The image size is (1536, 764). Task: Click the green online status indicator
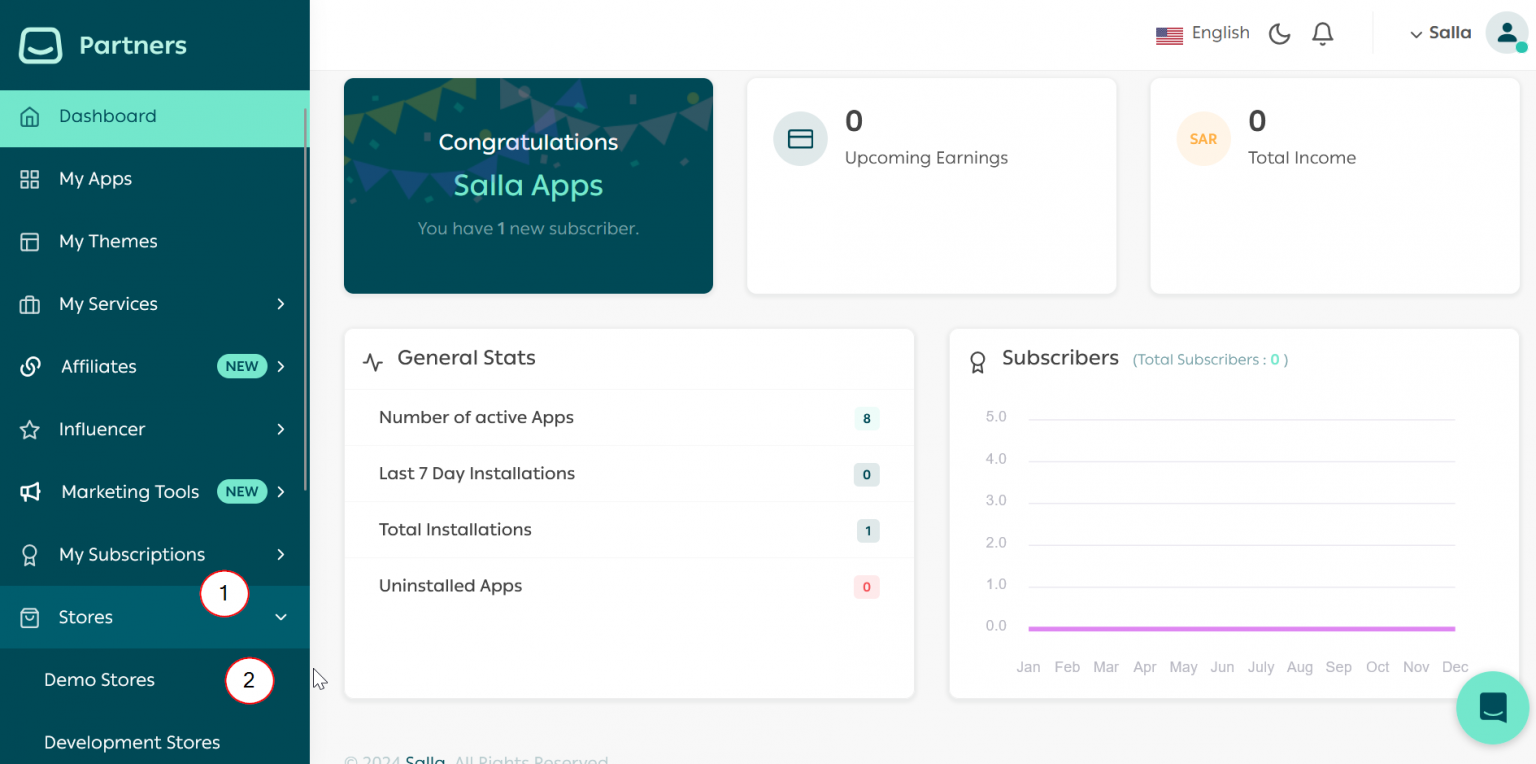point(1524,45)
